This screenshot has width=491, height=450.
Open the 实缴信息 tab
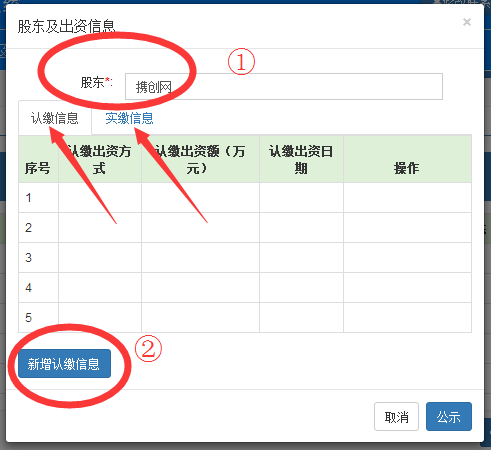(129, 118)
